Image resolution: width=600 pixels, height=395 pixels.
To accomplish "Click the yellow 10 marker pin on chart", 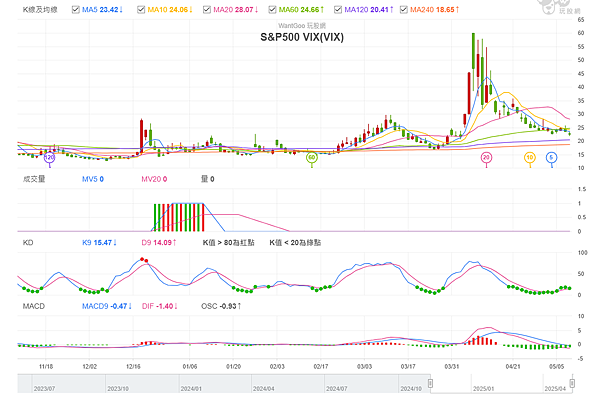I will (530, 157).
